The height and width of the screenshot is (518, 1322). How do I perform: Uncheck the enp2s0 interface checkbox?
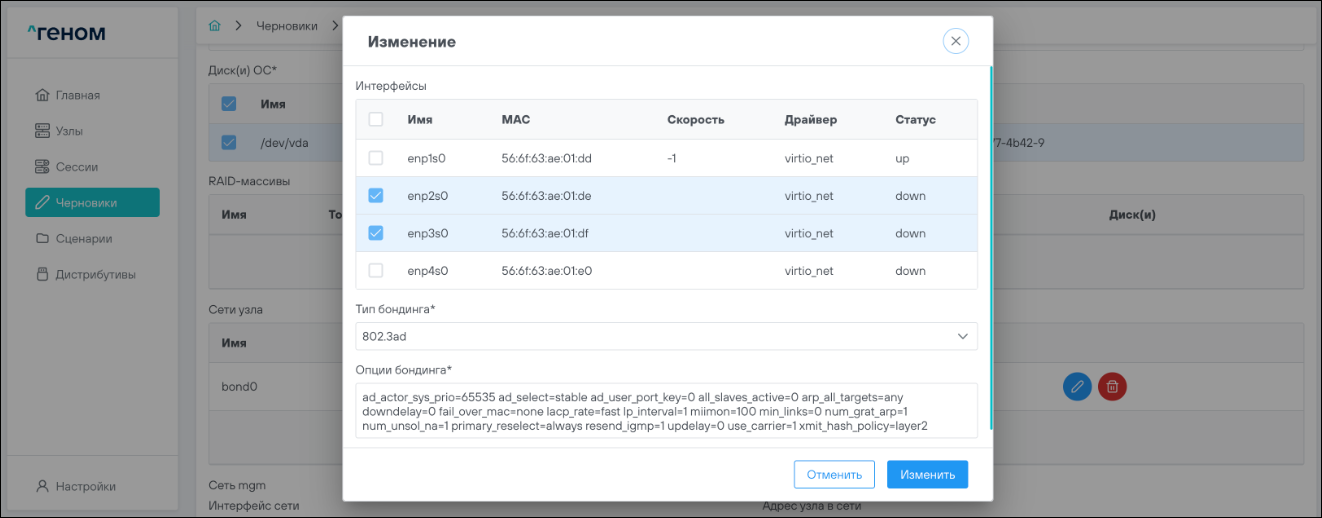coord(376,196)
